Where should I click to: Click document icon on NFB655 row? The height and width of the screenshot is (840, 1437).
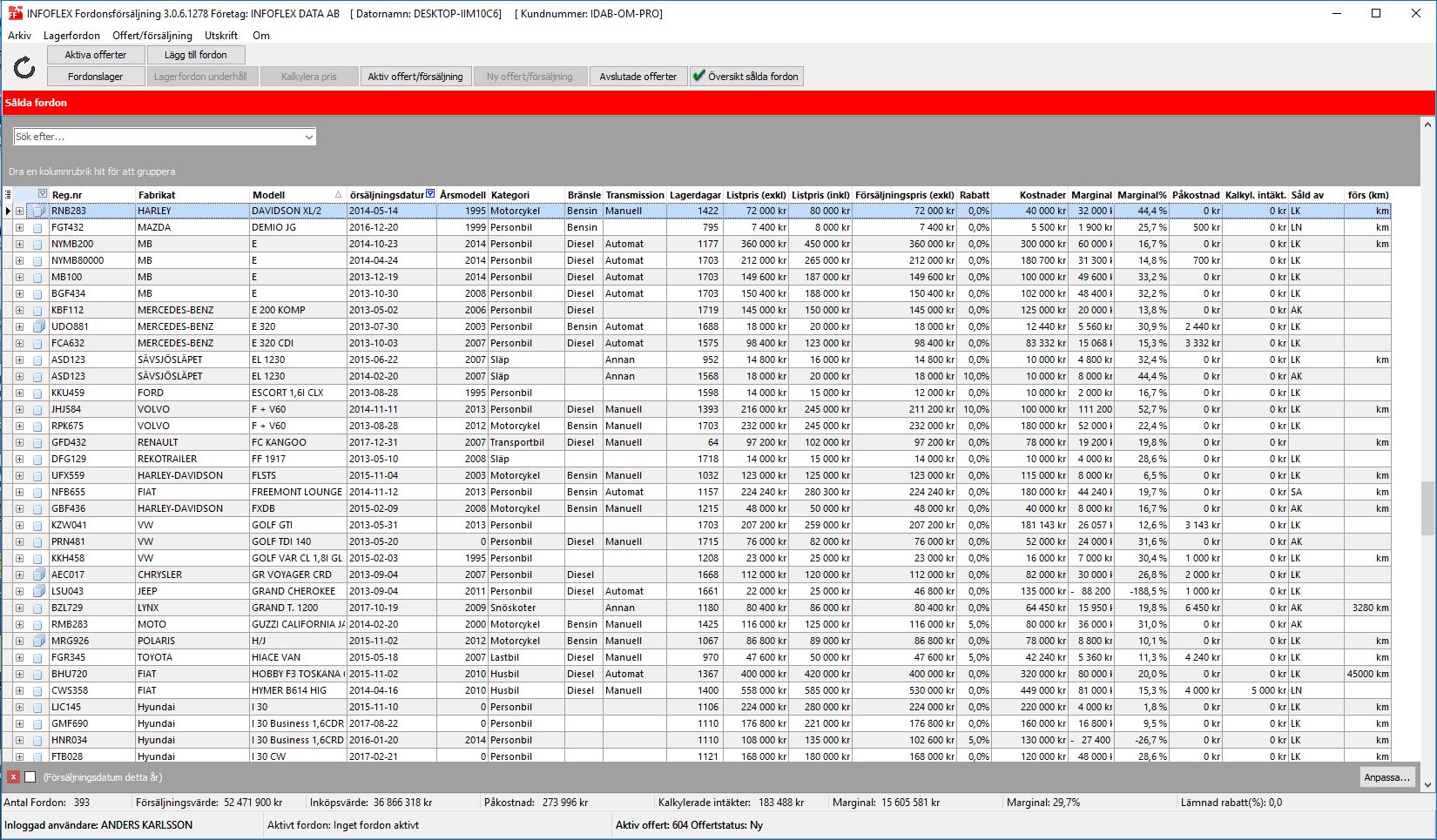click(x=37, y=492)
